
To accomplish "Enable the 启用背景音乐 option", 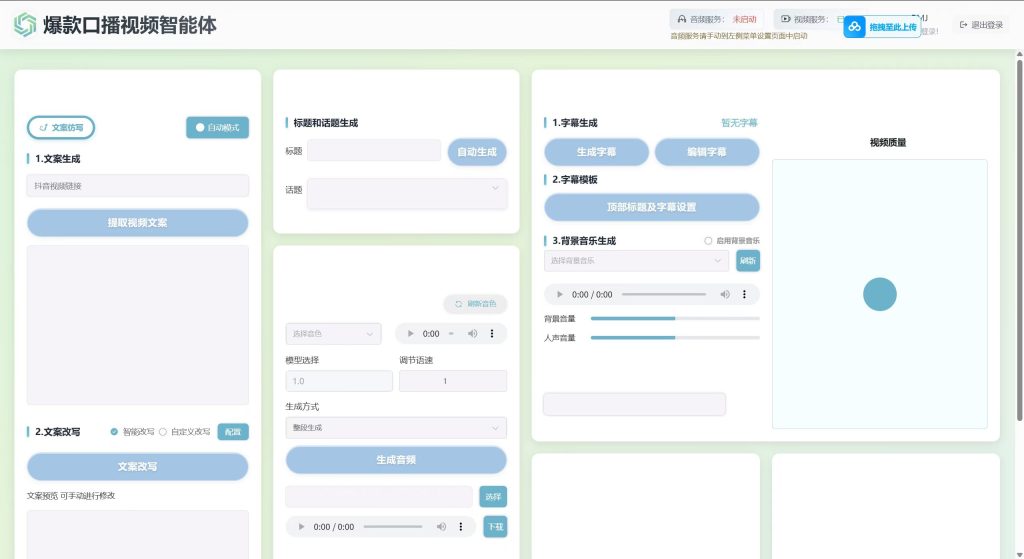I will tap(708, 241).
